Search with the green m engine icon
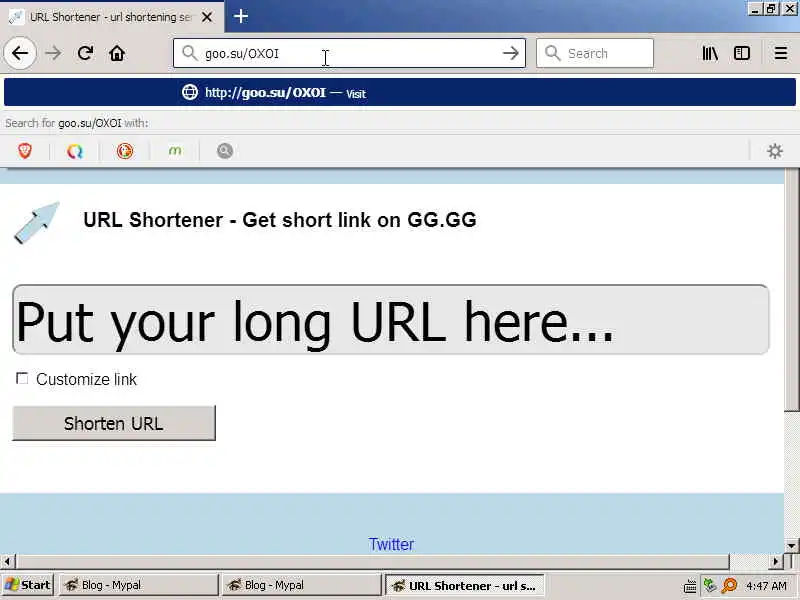Viewport: 800px width, 600px height. click(x=174, y=151)
